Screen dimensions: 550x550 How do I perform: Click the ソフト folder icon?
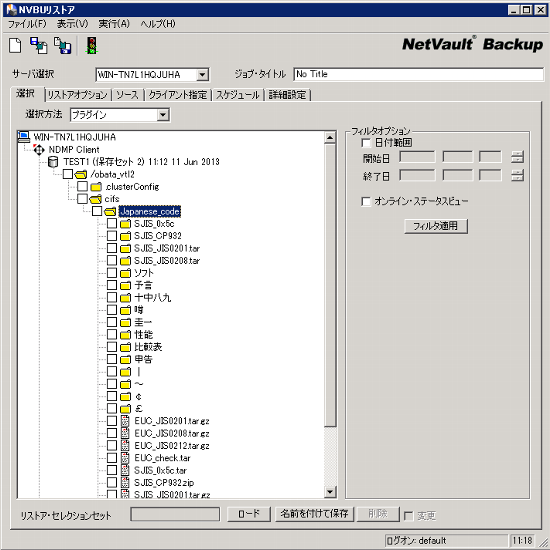coord(125,273)
